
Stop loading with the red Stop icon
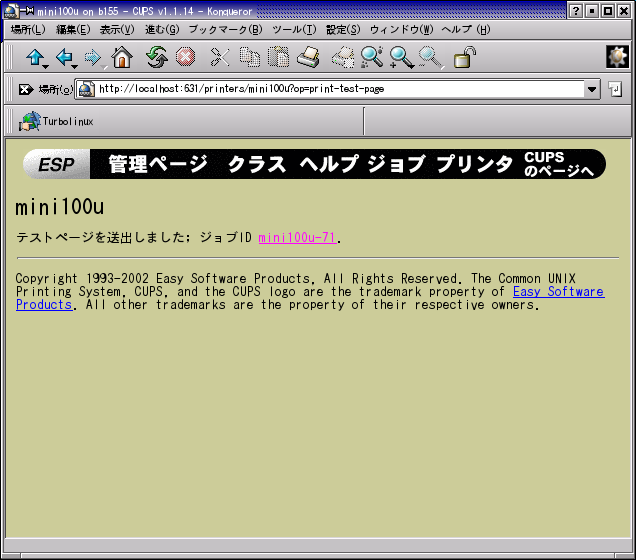[x=185, y=57]
